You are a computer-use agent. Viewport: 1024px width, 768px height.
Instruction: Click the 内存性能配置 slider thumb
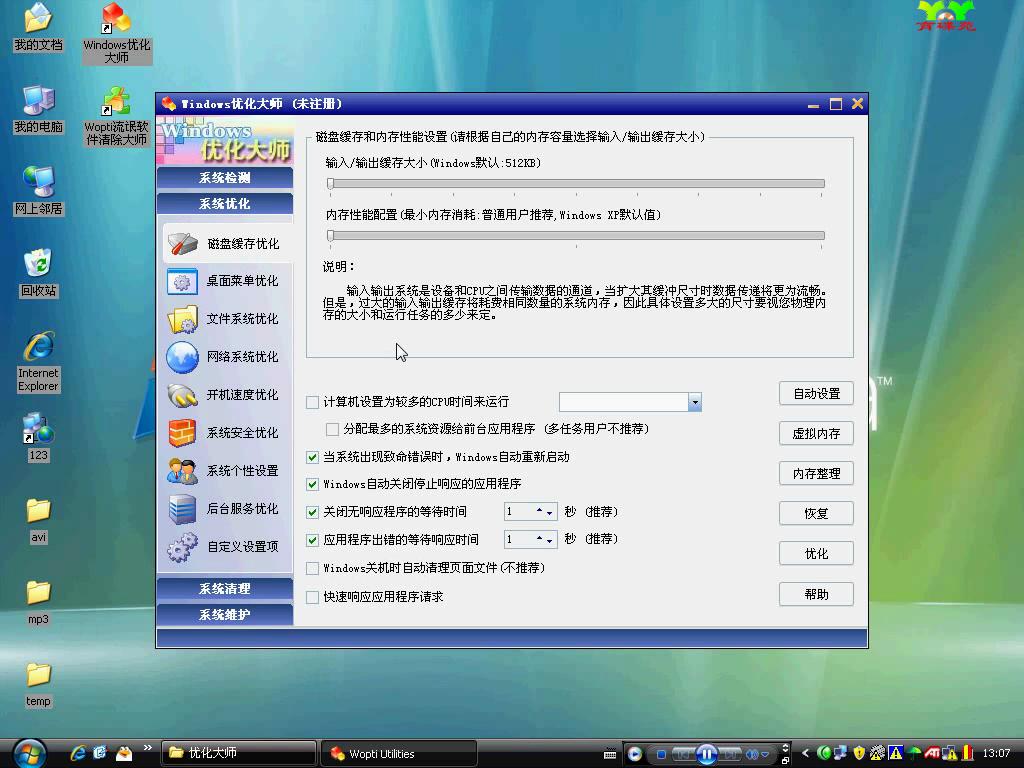(330, 235)
